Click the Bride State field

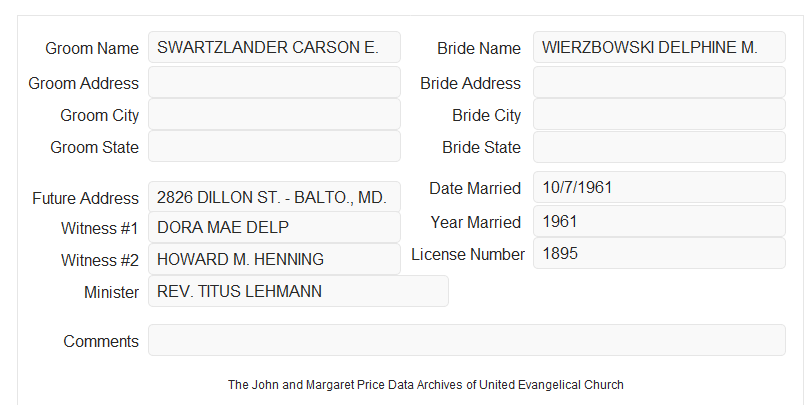[x=659, y=147]
